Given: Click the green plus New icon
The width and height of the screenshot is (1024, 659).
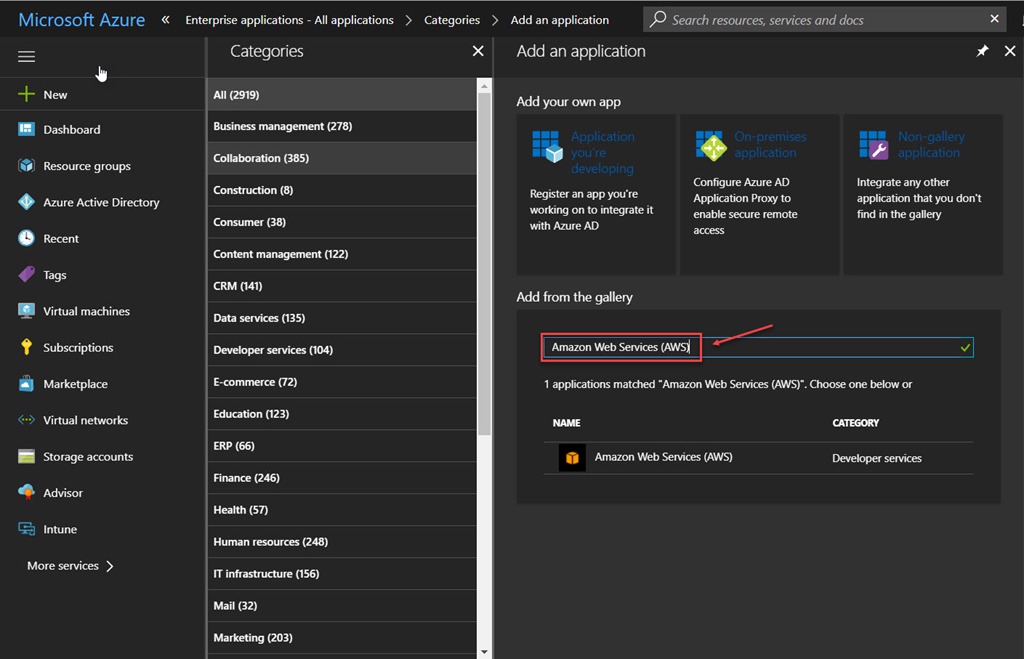Looking at the screenshot, I should [x=26, y=94].
